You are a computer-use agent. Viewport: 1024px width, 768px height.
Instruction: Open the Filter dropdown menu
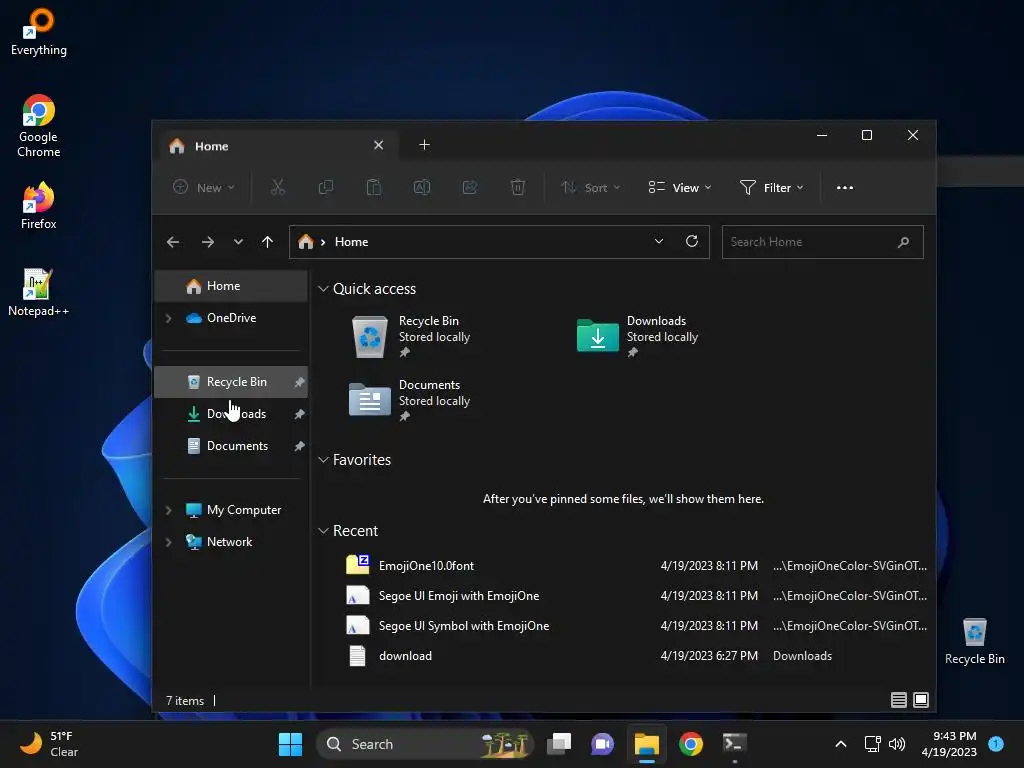[x=771, y=187]
